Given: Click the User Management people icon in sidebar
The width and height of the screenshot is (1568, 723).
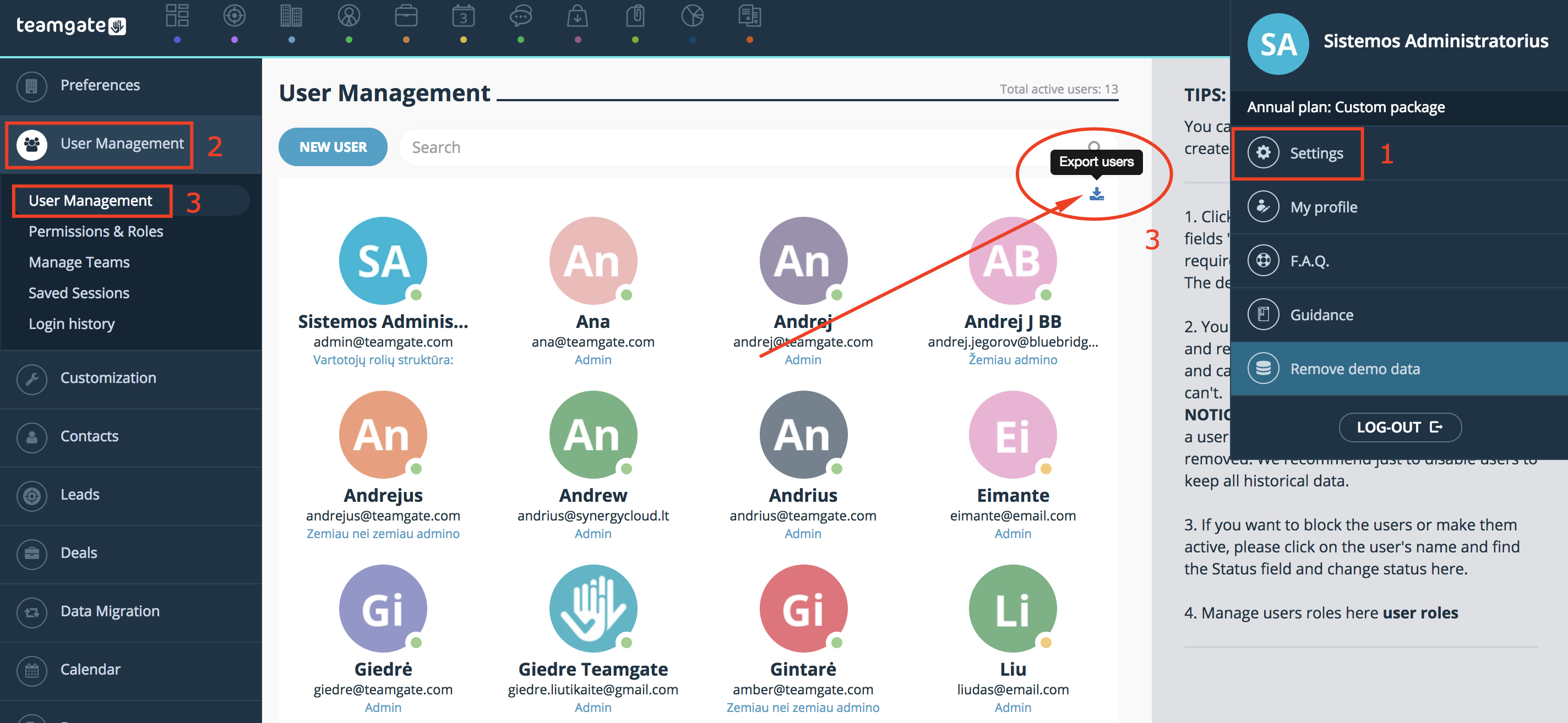Looking at the screenshot, I should pyautogui.click(x=31, y=144).
